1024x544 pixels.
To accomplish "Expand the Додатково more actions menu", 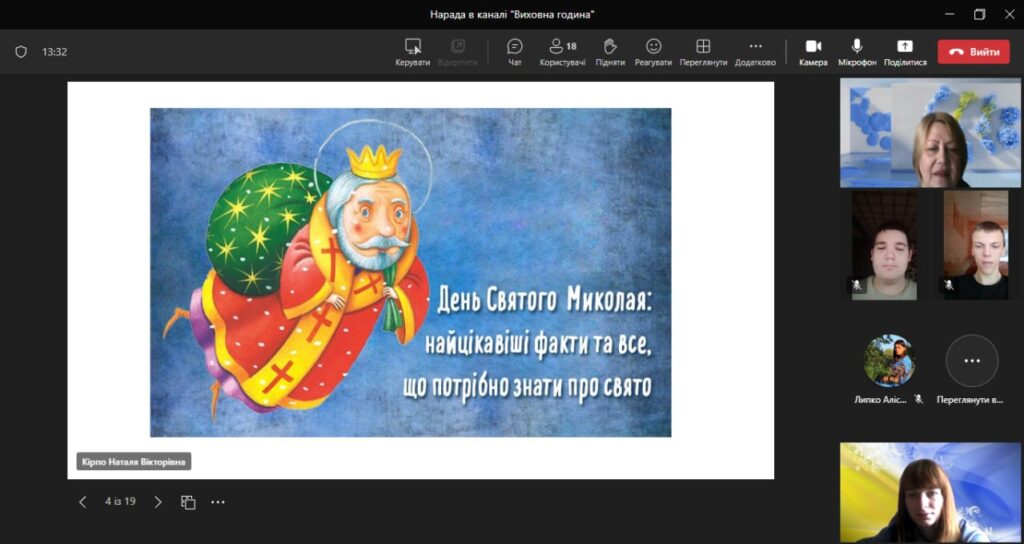I will [755, 52].
